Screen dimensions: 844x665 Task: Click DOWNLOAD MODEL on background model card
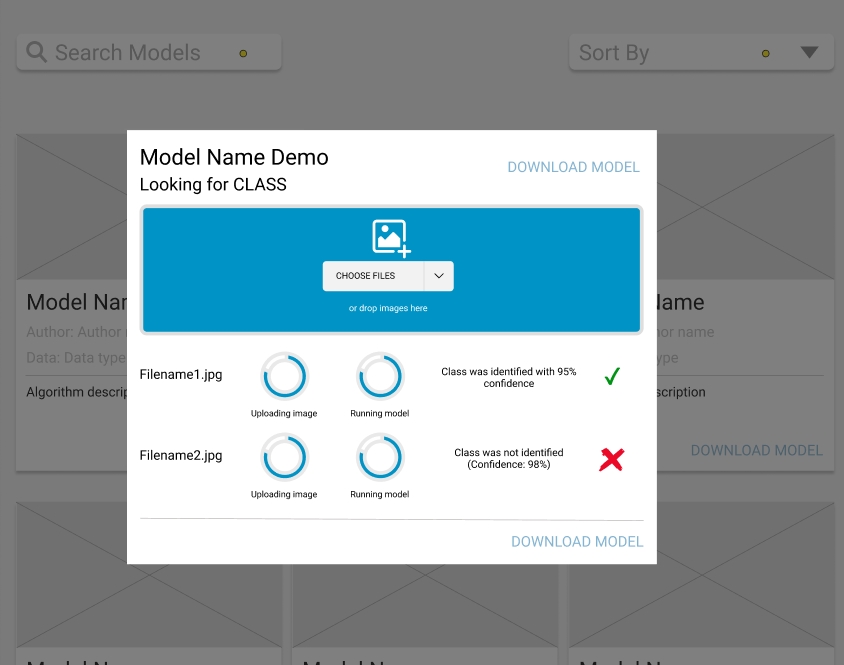click(756, 450)
